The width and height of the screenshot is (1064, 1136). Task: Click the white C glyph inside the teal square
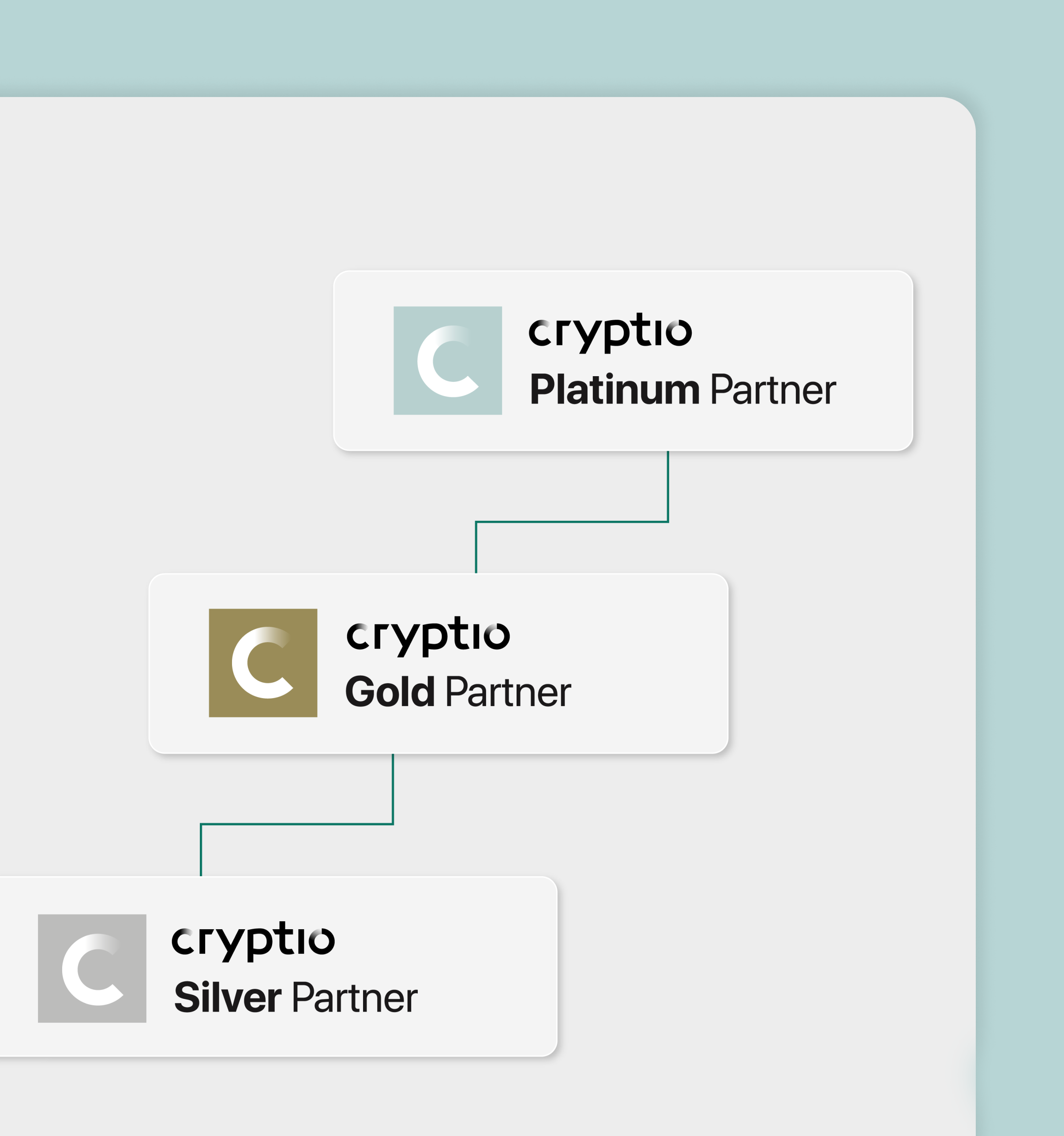[448, 361]
